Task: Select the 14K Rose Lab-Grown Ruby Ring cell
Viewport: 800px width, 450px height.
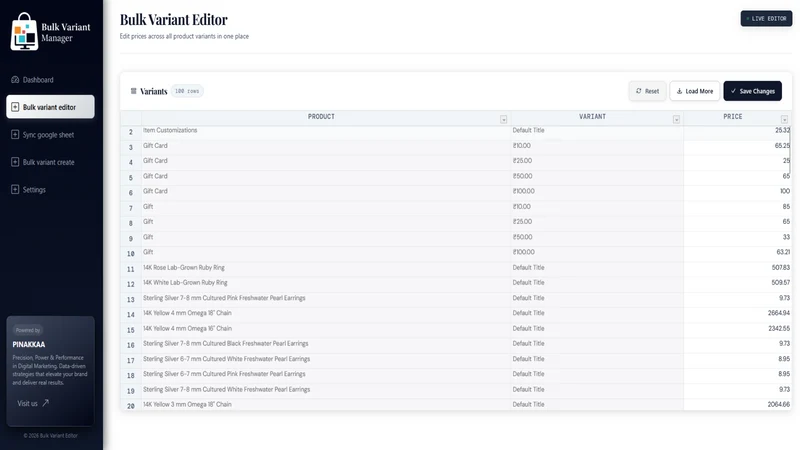Action: click(x=326, y=268)
